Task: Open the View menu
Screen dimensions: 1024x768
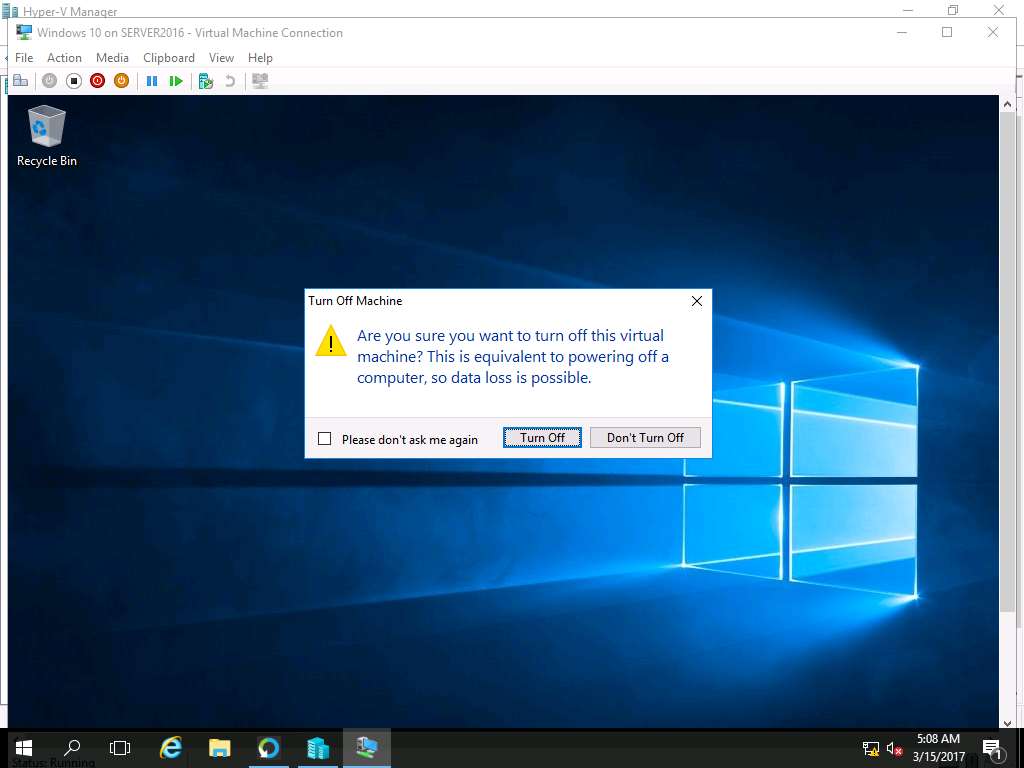Action: pyautogui.click(x=221, y=57)
